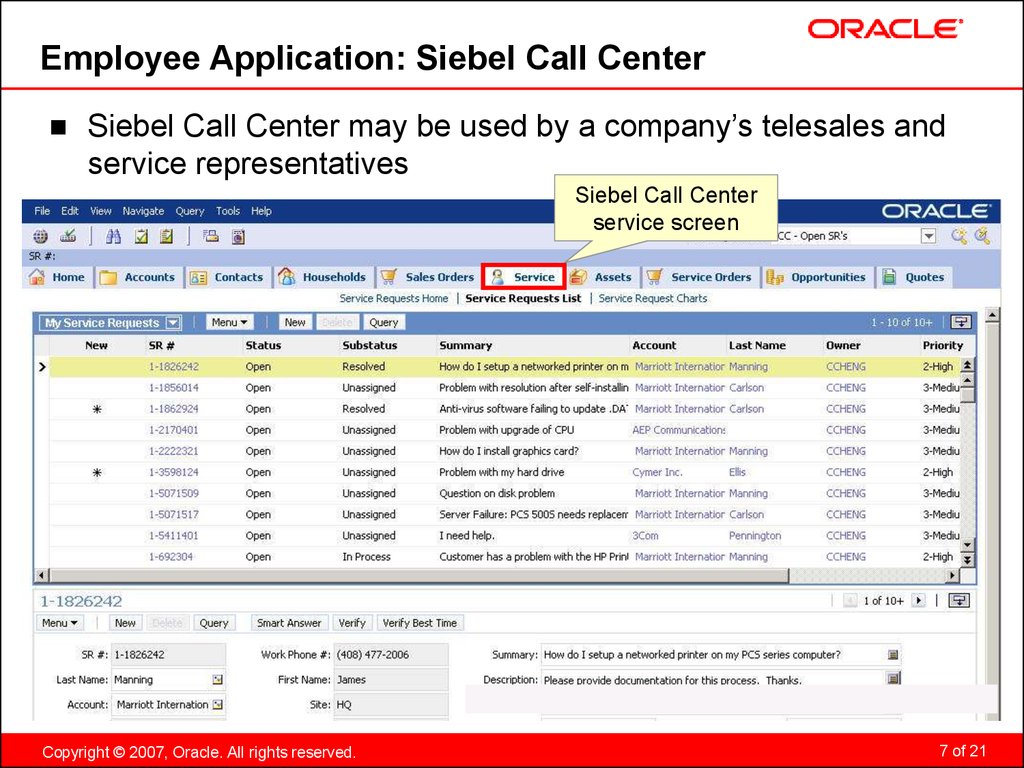
Task: Click the cart icon on Service Orders tab
Action: pos(654,277)
